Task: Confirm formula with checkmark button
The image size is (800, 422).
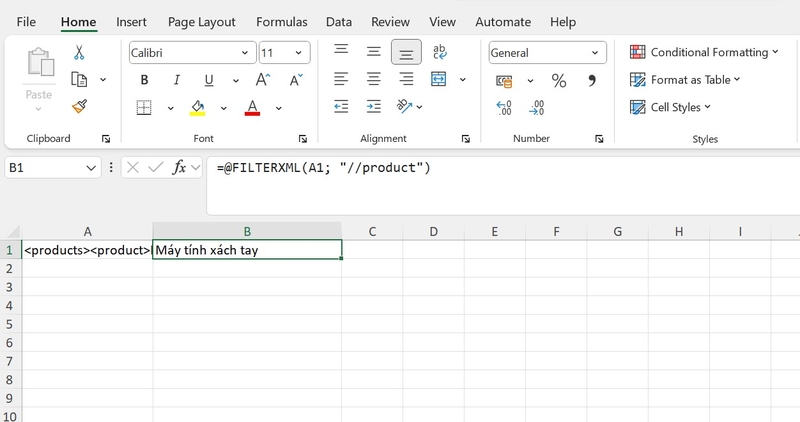Action: click(156, 167)
